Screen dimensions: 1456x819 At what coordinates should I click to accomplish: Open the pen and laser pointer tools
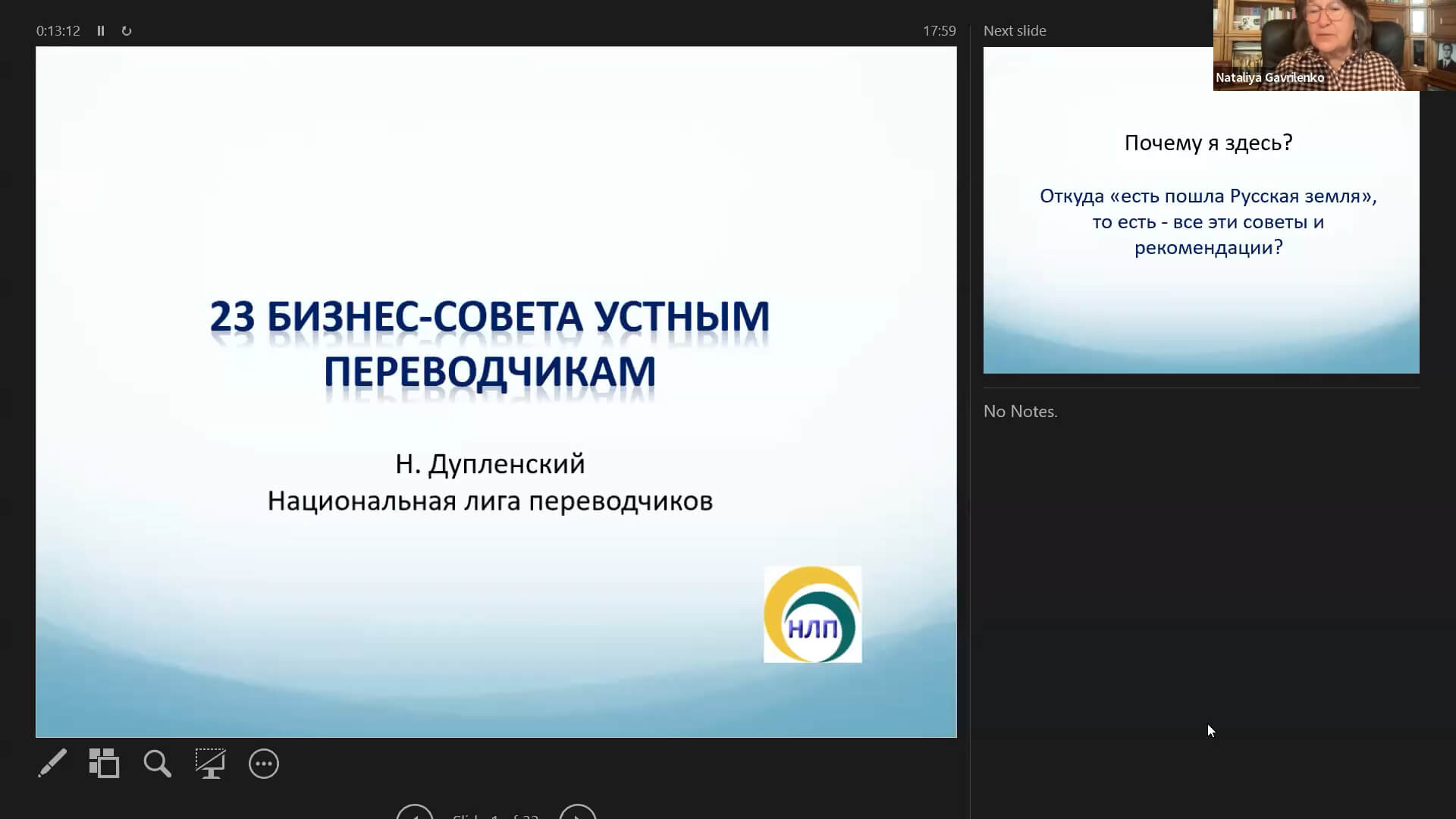pos(52,764)
